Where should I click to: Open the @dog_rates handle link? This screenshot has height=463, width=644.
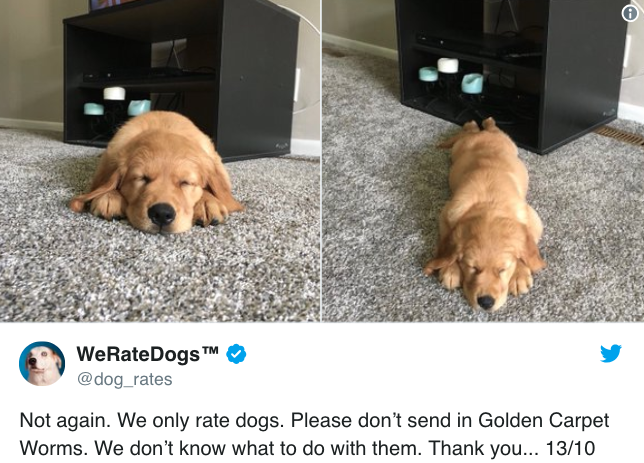pos(124,379)
